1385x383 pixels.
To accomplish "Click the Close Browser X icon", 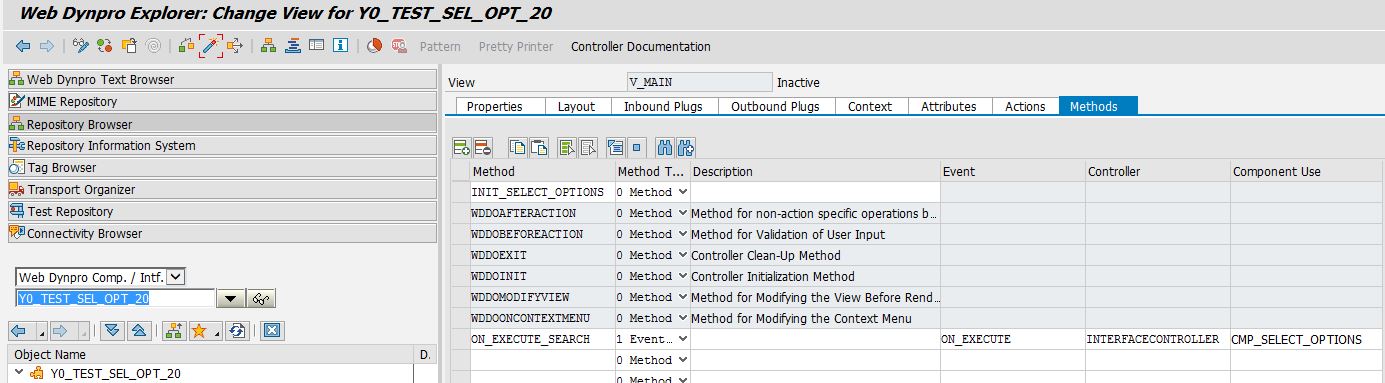I will click(x=272, y=331).
